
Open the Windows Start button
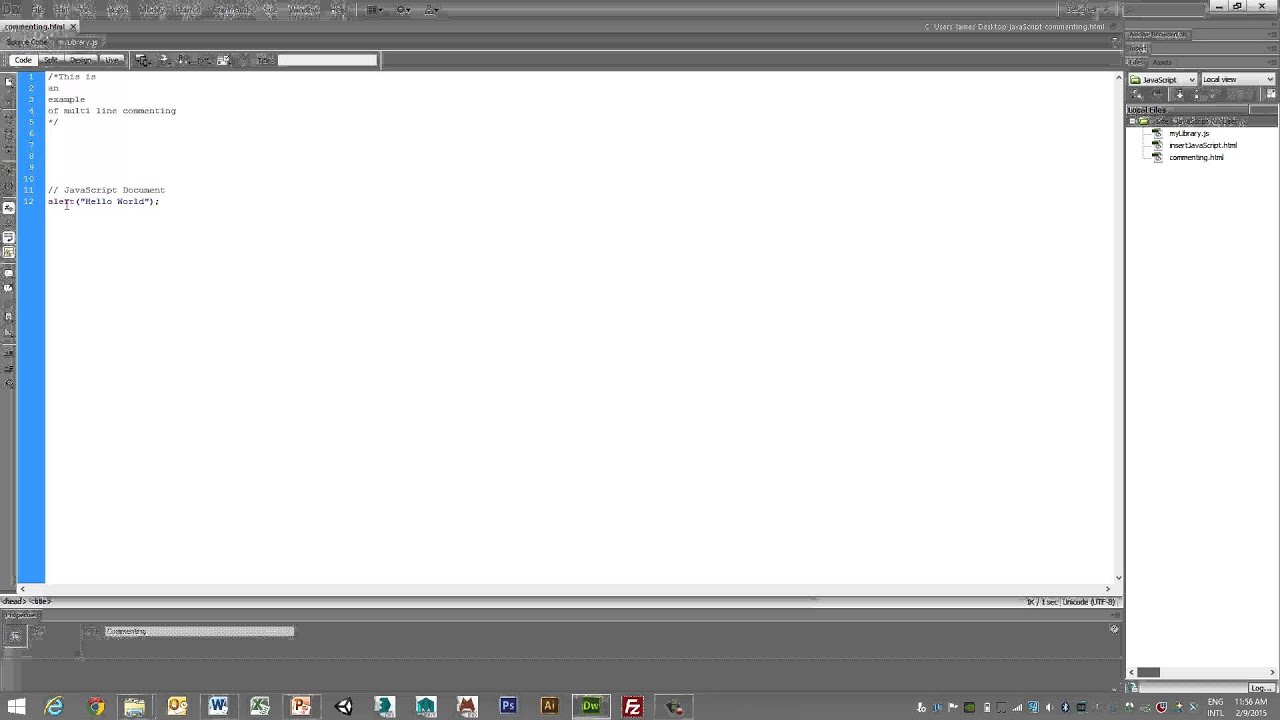click(16, 707)
